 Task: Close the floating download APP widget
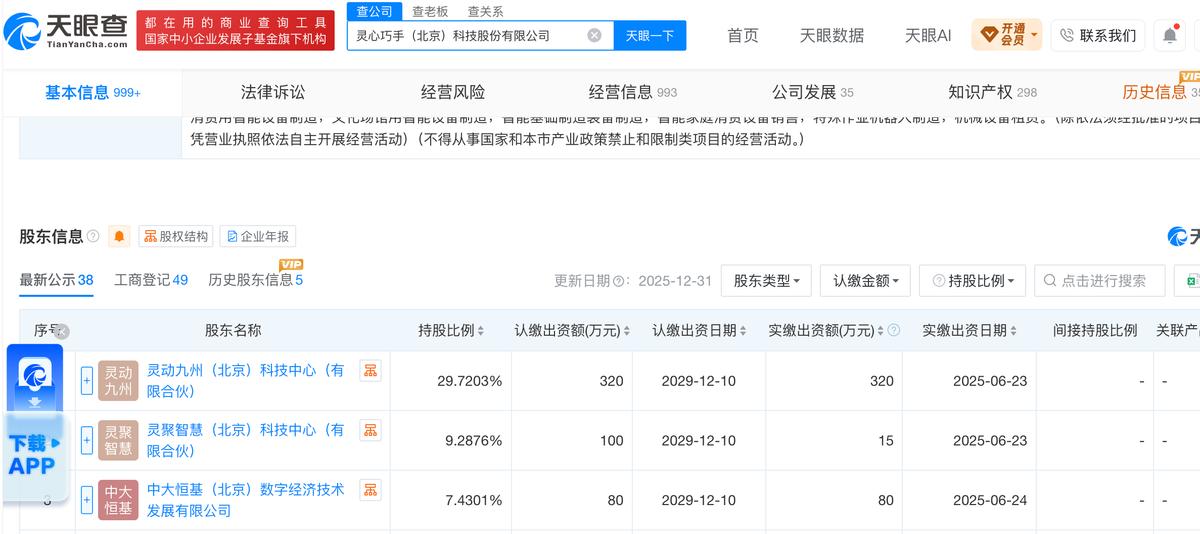pos(61,332)
